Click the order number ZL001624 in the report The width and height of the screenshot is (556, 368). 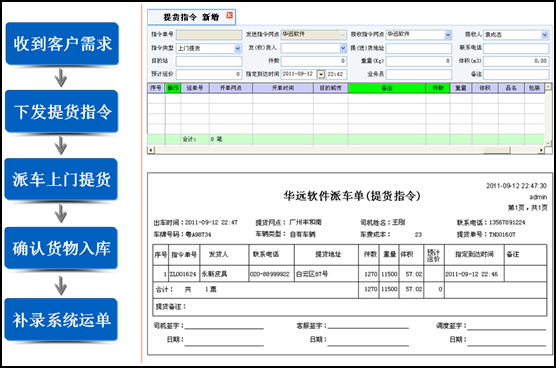(183, 274)
